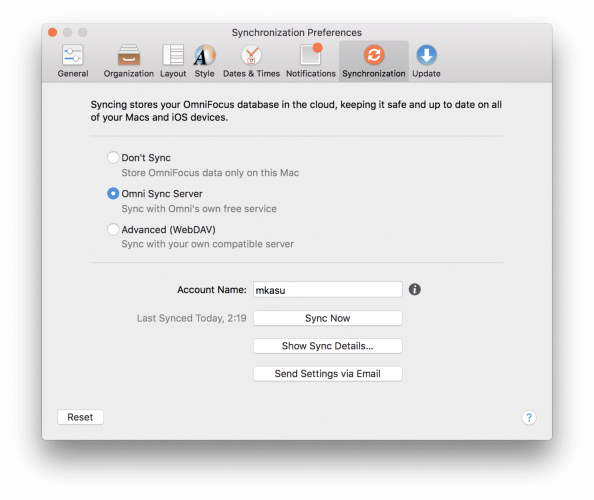The width and height of the screenshot is (594, 500).
Task: Open the Organization preferences pane
Action: [129, 55]
